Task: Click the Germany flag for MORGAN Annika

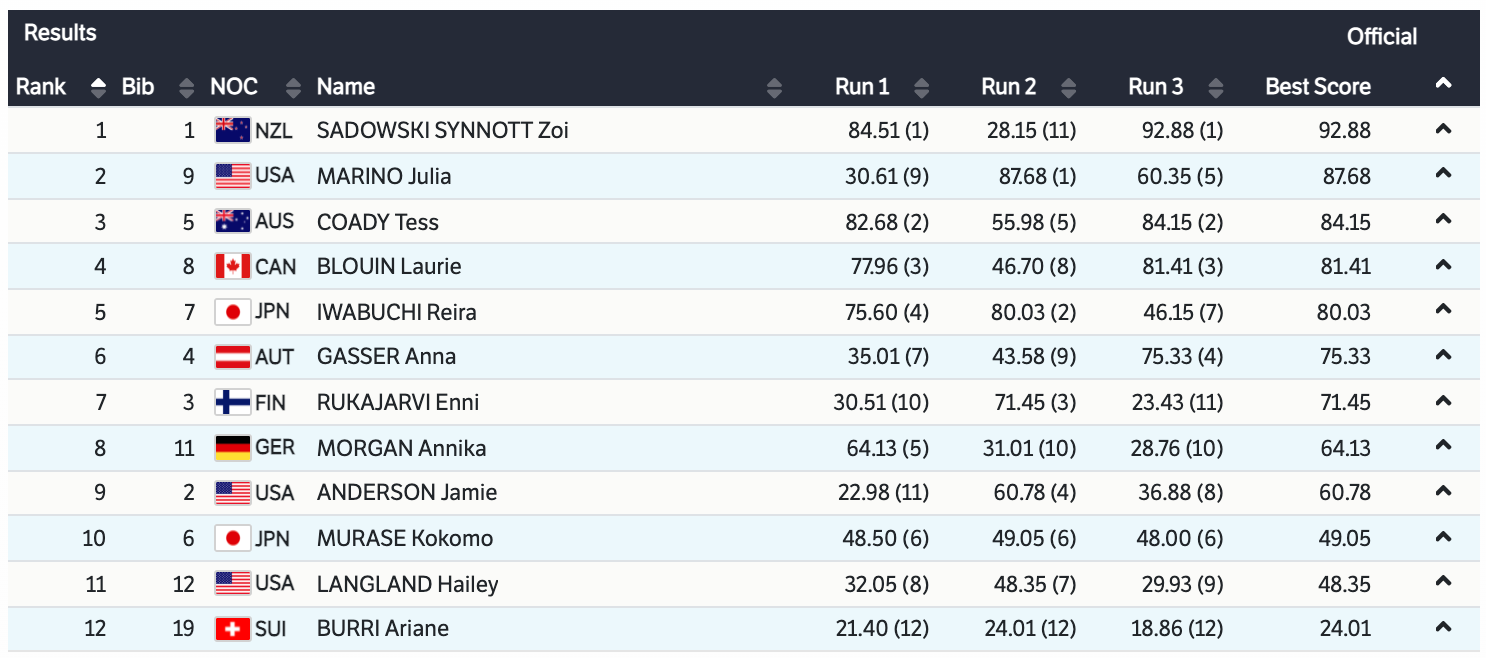Action: tap(232, 448)
